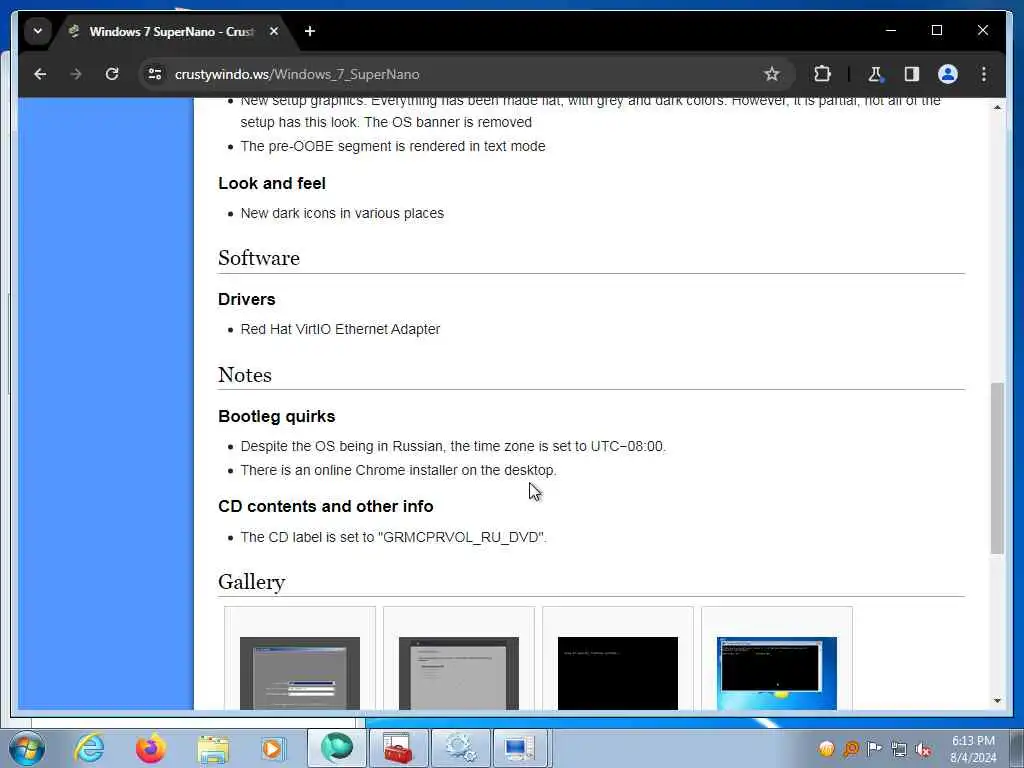Click the line about online Chrome installer
The width and height of the screenshot is (1024, 768).
(398, 470)
